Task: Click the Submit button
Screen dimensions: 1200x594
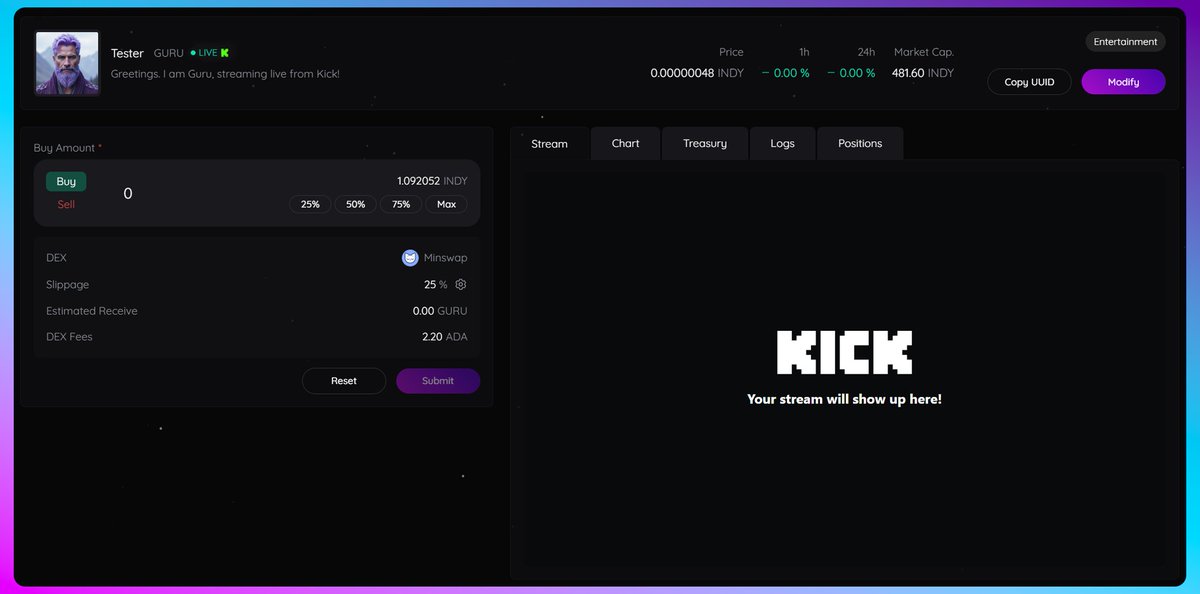Action: 438,381
